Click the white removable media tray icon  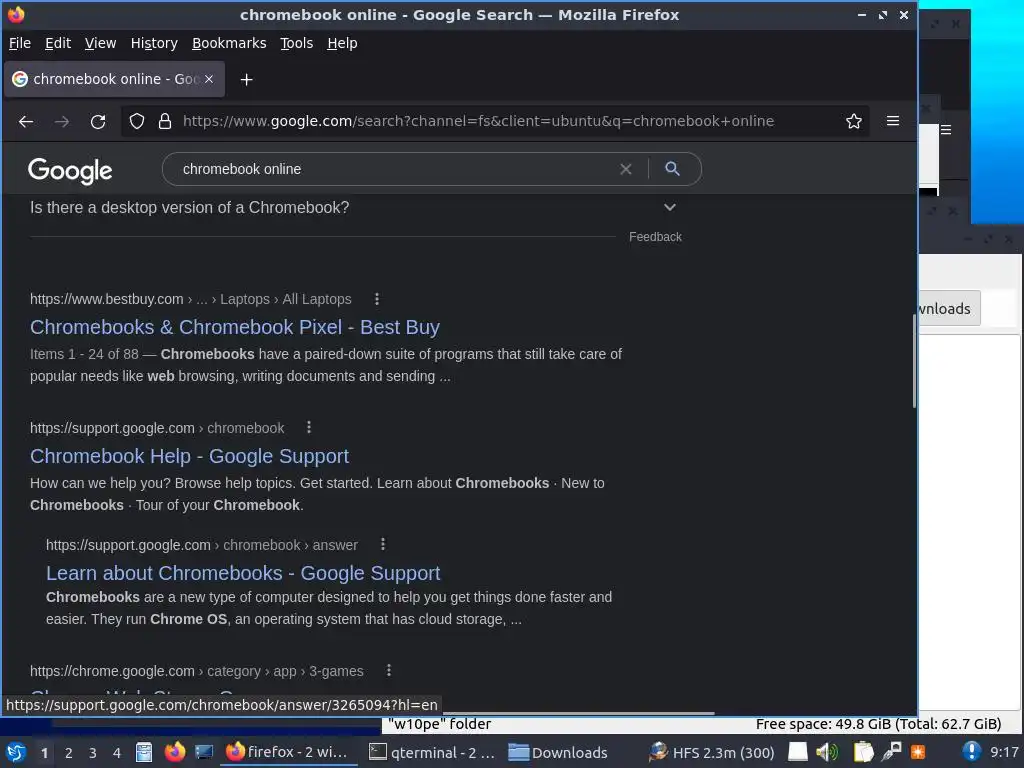(x=798, y=752)
